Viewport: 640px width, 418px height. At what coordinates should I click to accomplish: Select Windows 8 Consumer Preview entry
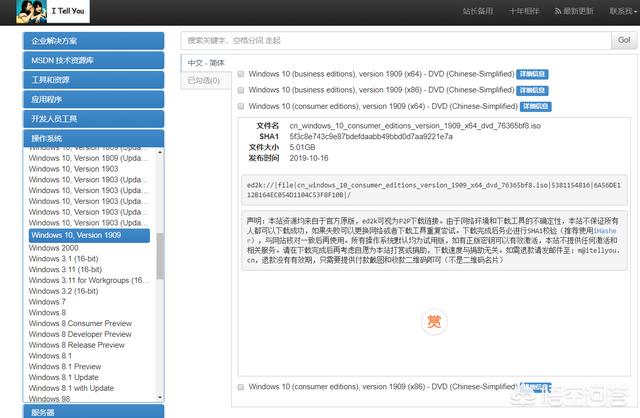tap(80, 323)
